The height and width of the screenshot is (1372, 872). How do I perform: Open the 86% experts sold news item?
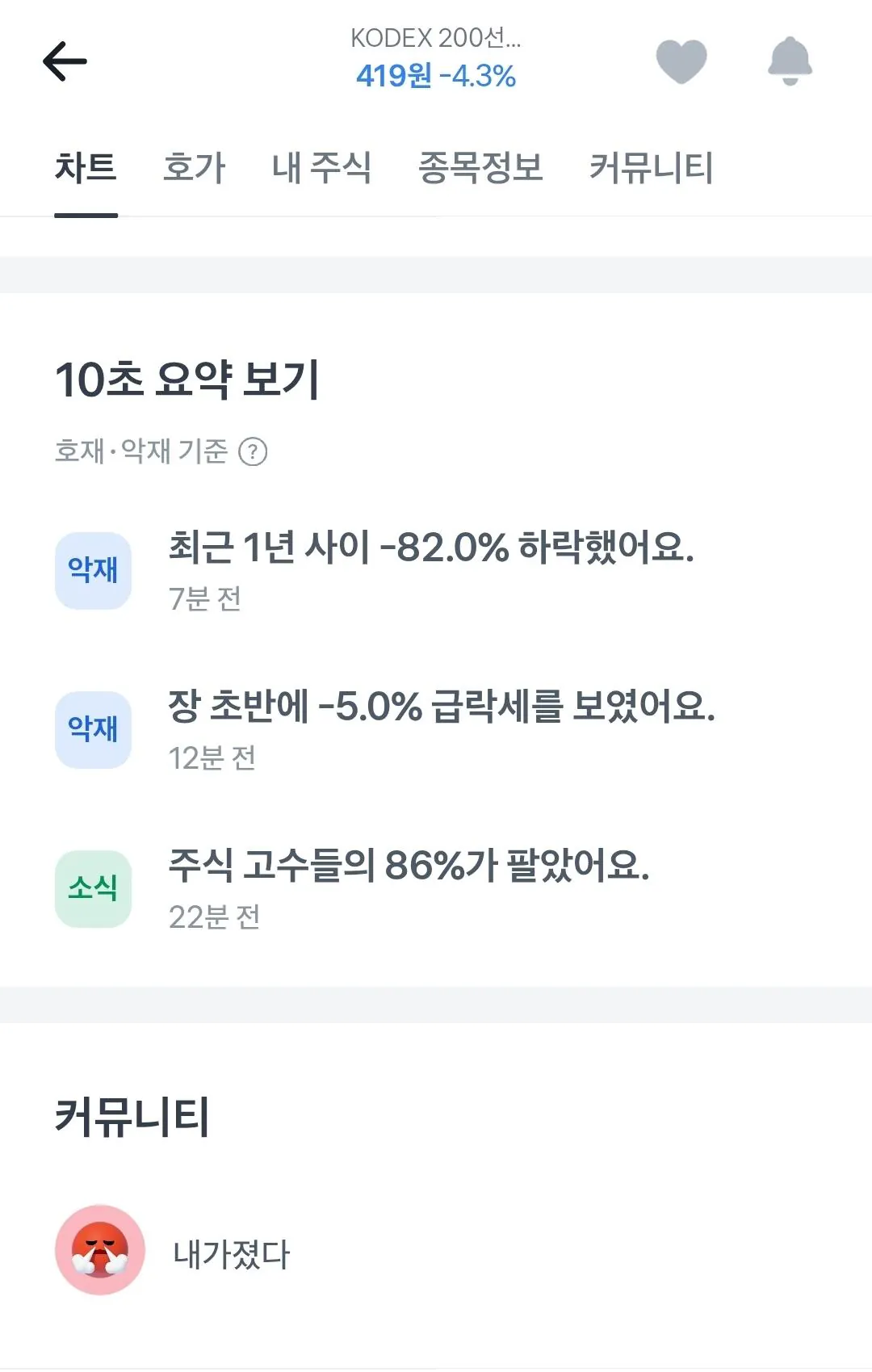pos(409,866)
